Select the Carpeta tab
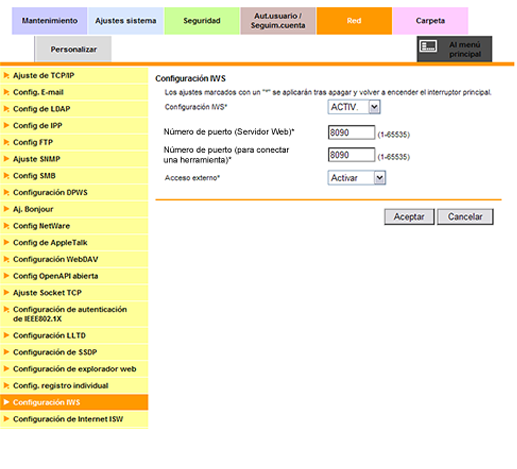517x469 pixels. (430, 21)
